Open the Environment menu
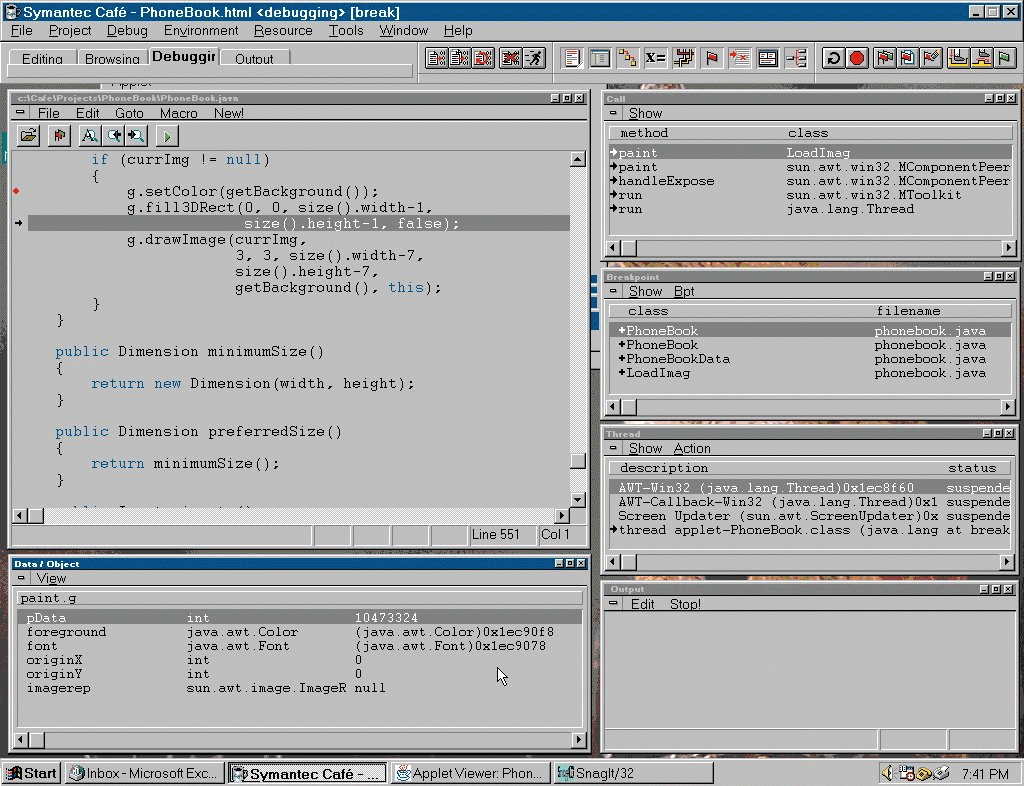1024x786 pixels. click(x=201, y=31)
